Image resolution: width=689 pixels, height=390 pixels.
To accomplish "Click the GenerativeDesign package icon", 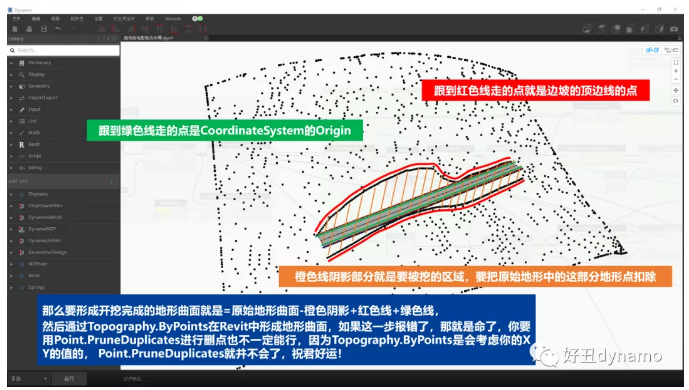I will tap(22, 253).
